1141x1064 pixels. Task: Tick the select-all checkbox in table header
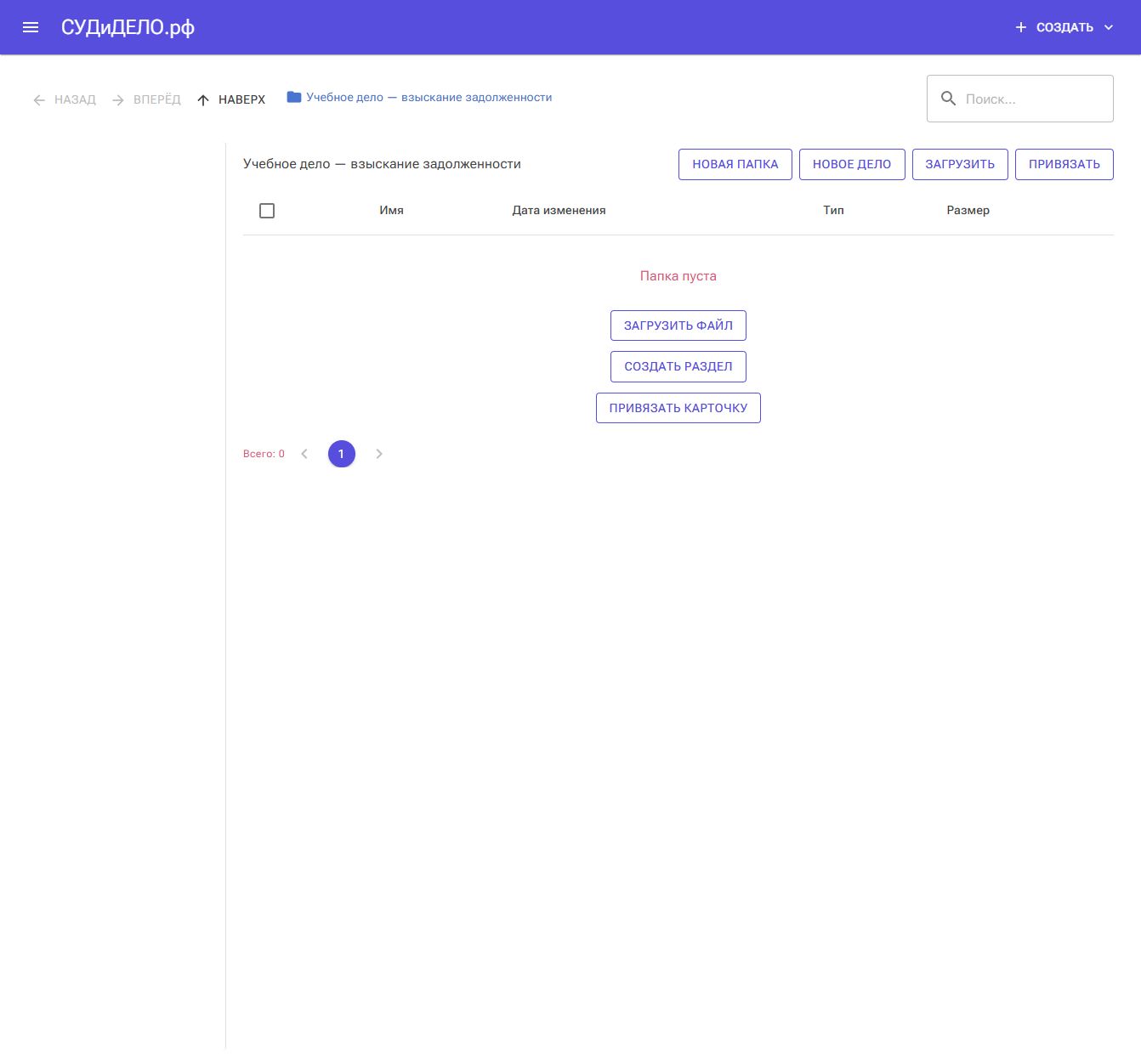coord(267,211)
